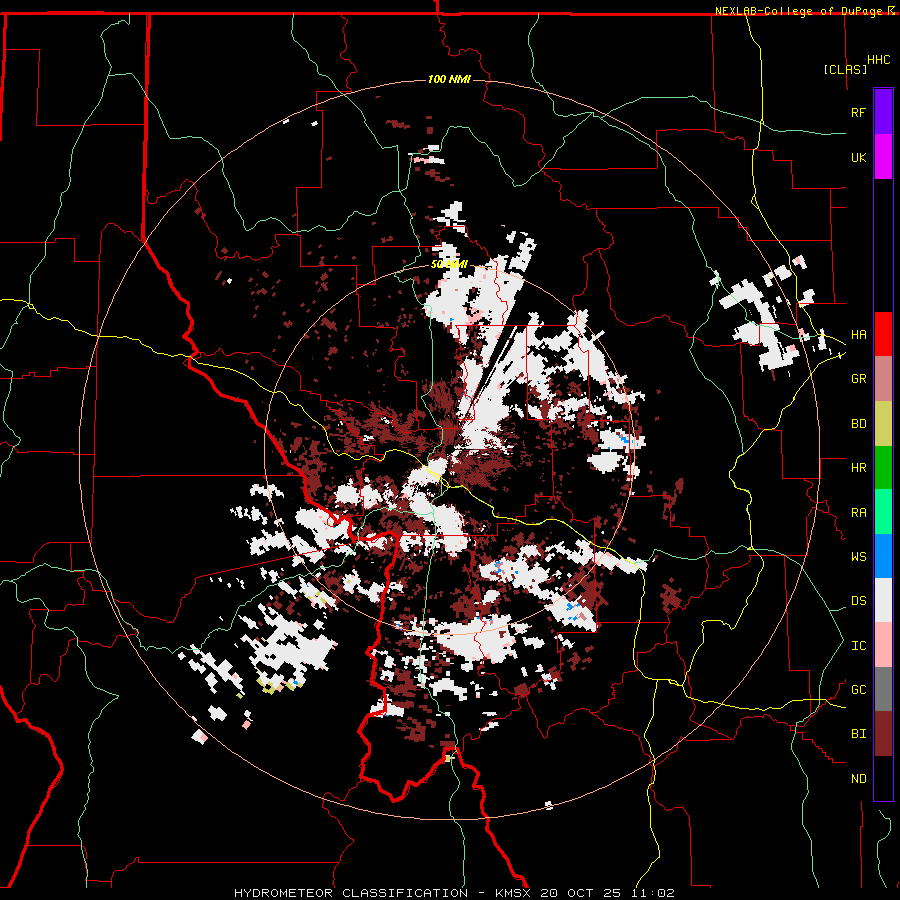Click the HA red legend swatch
This screenshot has width=900, height=900.
pos(883,334)
